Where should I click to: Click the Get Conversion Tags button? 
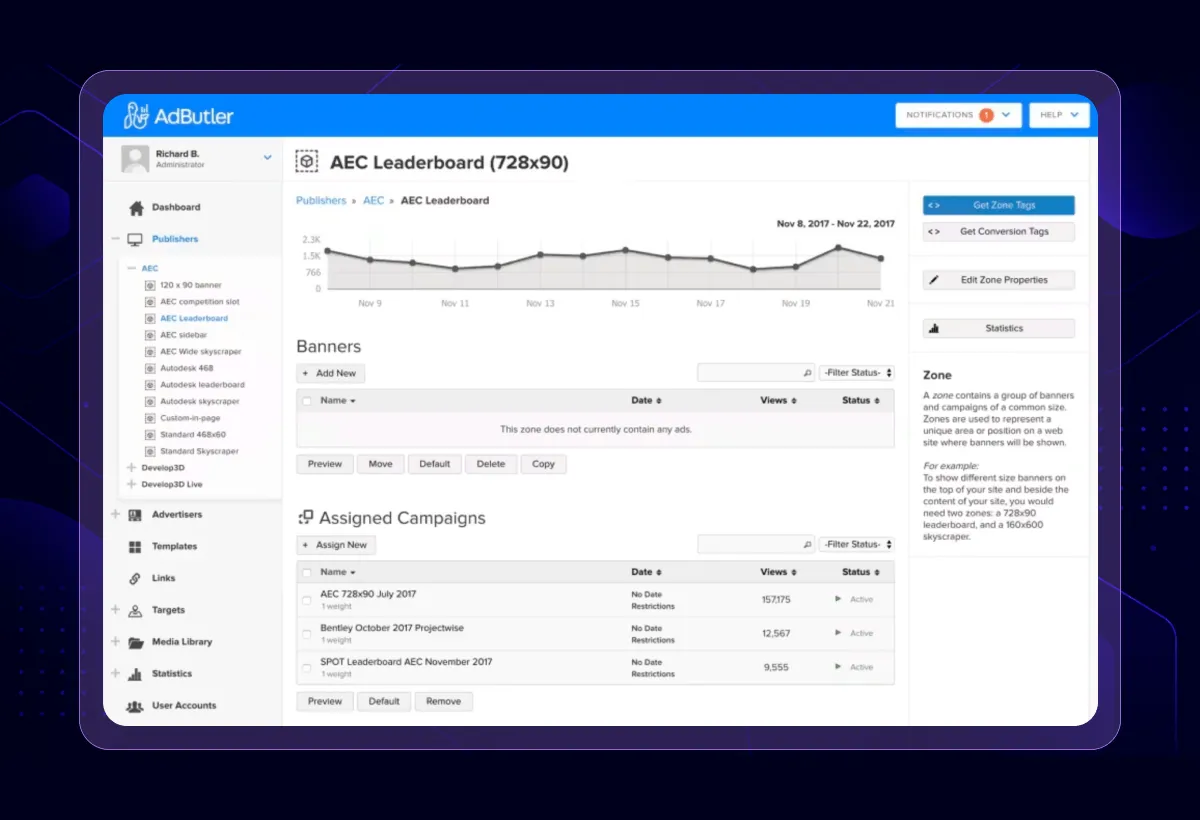click(x=999, y=231)
